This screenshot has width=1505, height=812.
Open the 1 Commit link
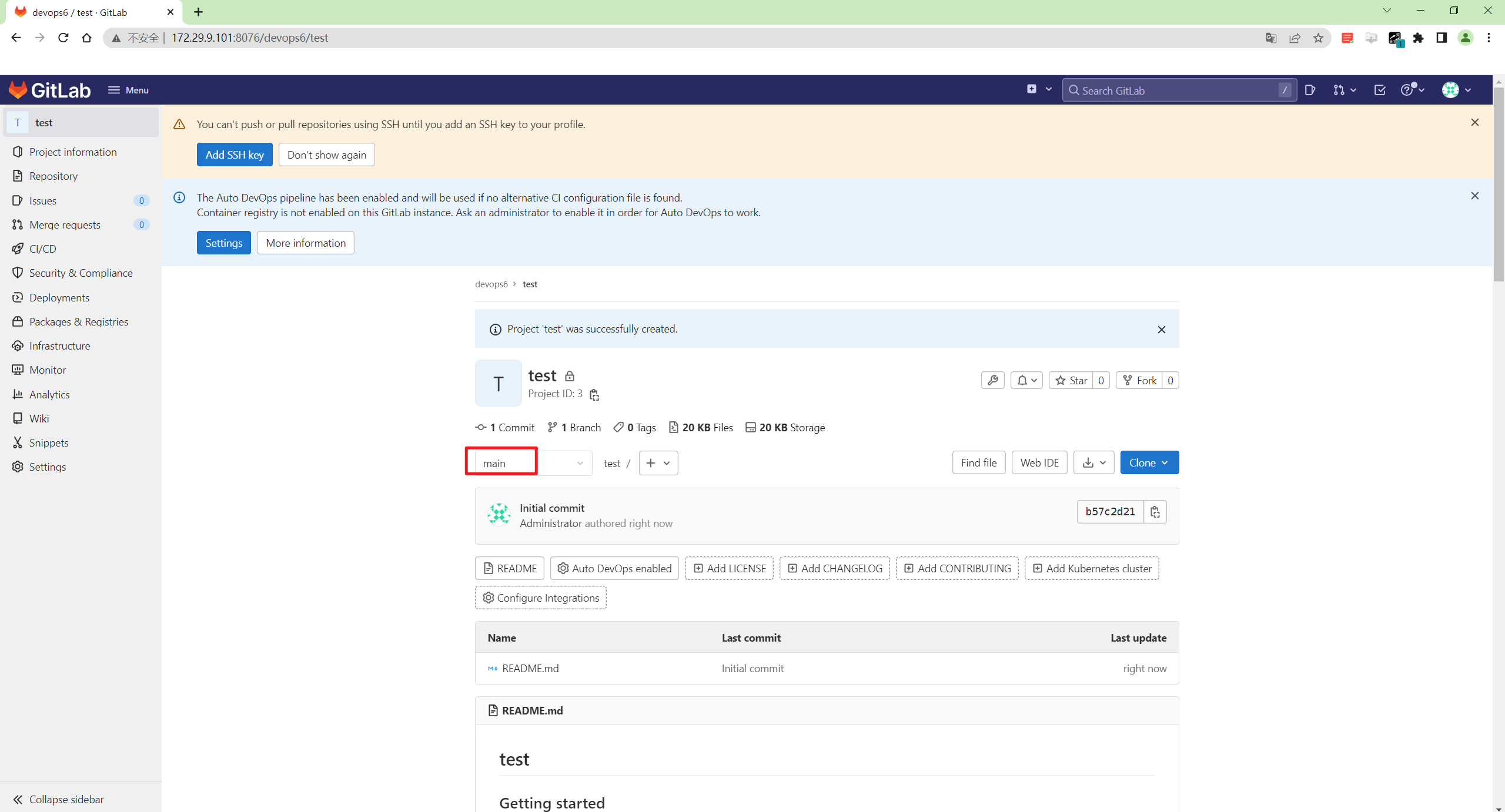[505, 427]
